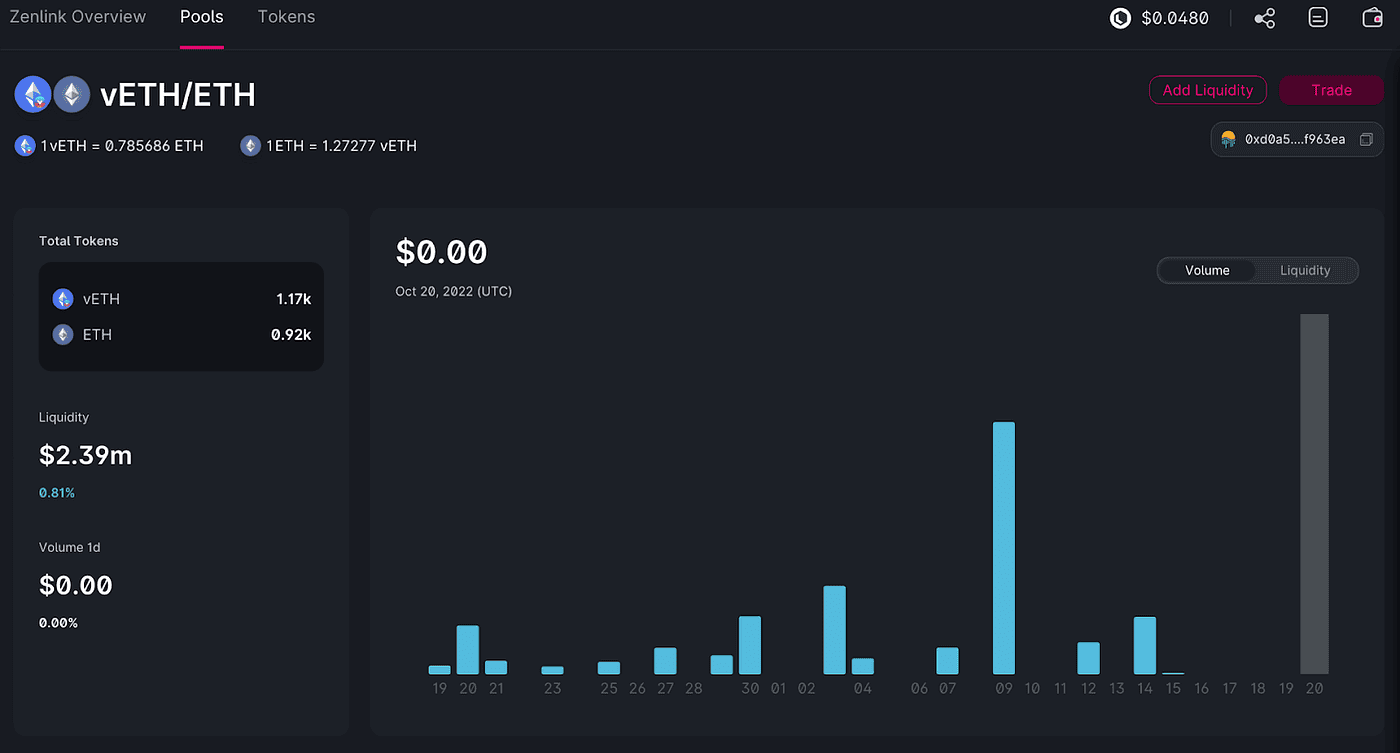Switch chart to Liquidity view

[1305, 271]
